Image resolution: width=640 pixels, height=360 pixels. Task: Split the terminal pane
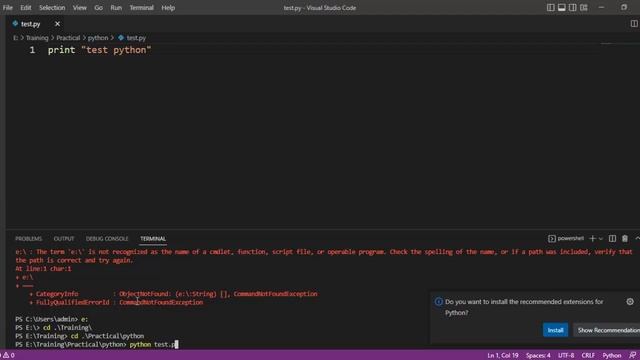[612, 238]
